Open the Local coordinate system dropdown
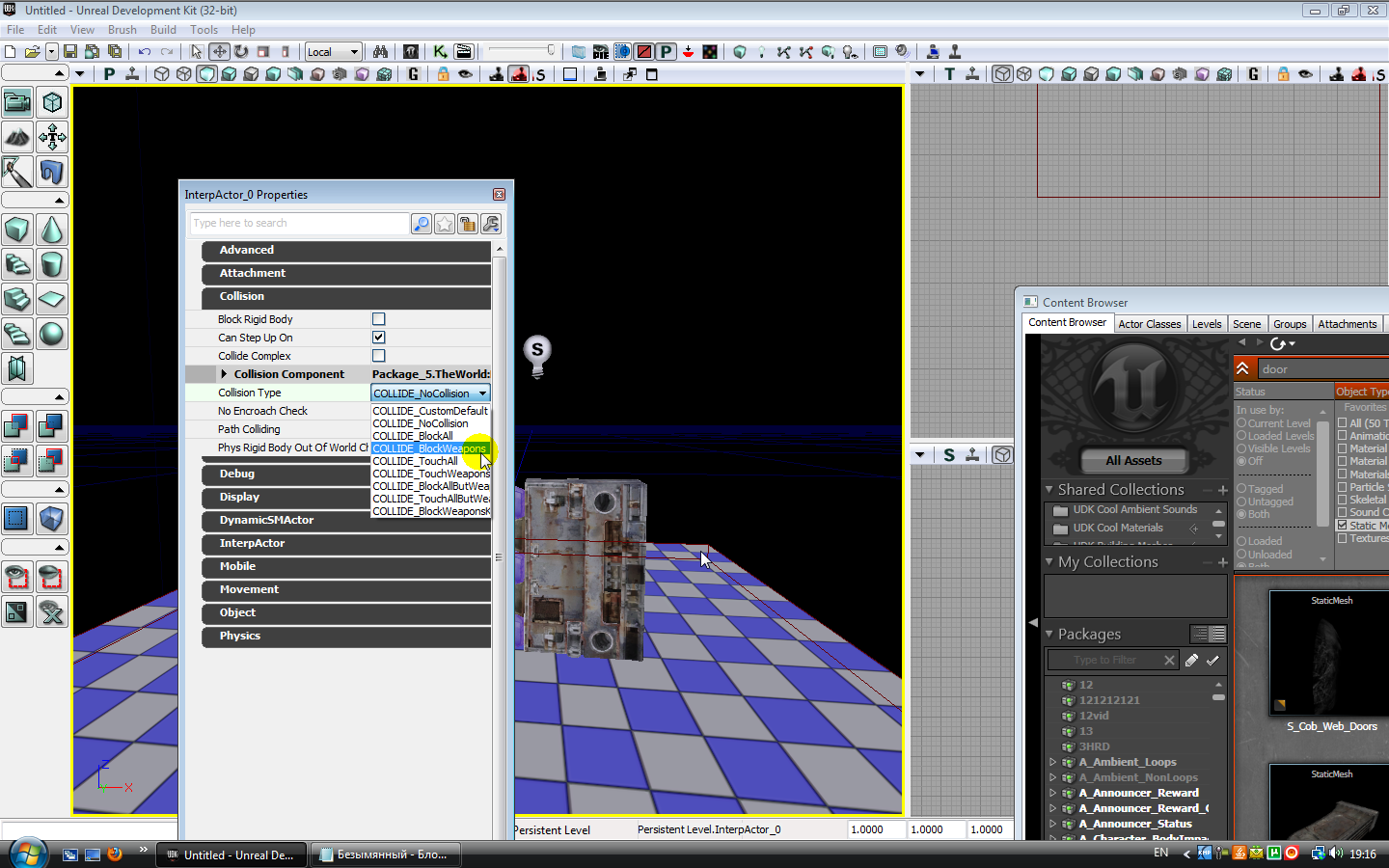Viewport: 1389px width, 868px height. 333,52
